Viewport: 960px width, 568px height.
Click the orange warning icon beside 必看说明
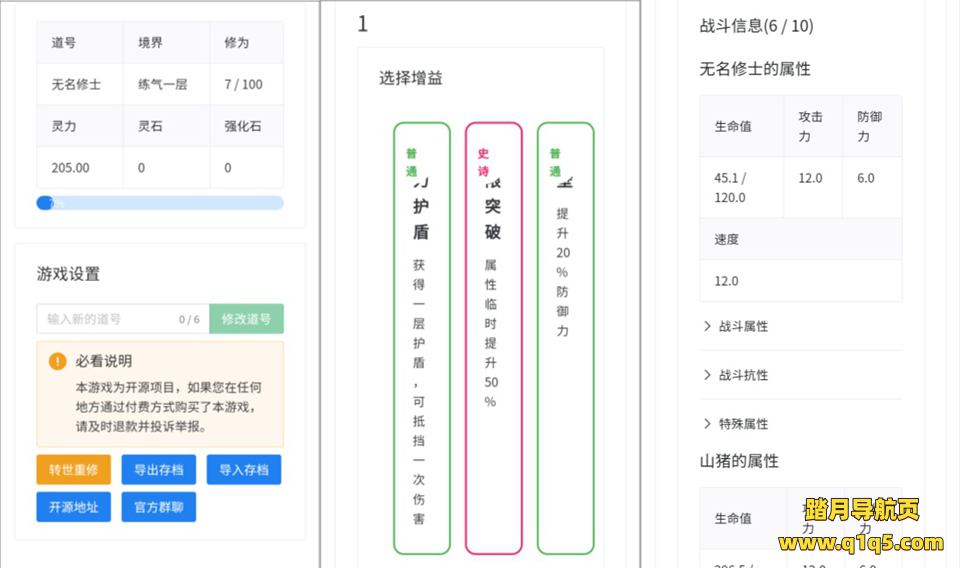click(x=58, y=361)
